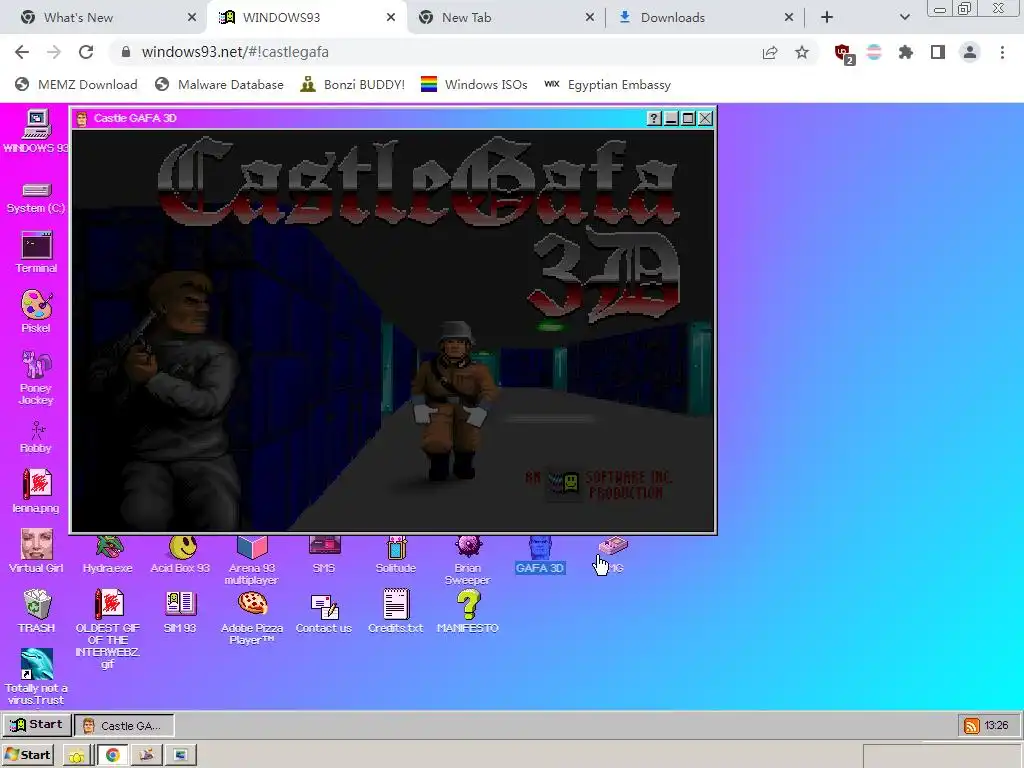
Task: Open Brian Sweeper desktop icon
Action: point(468,560)
